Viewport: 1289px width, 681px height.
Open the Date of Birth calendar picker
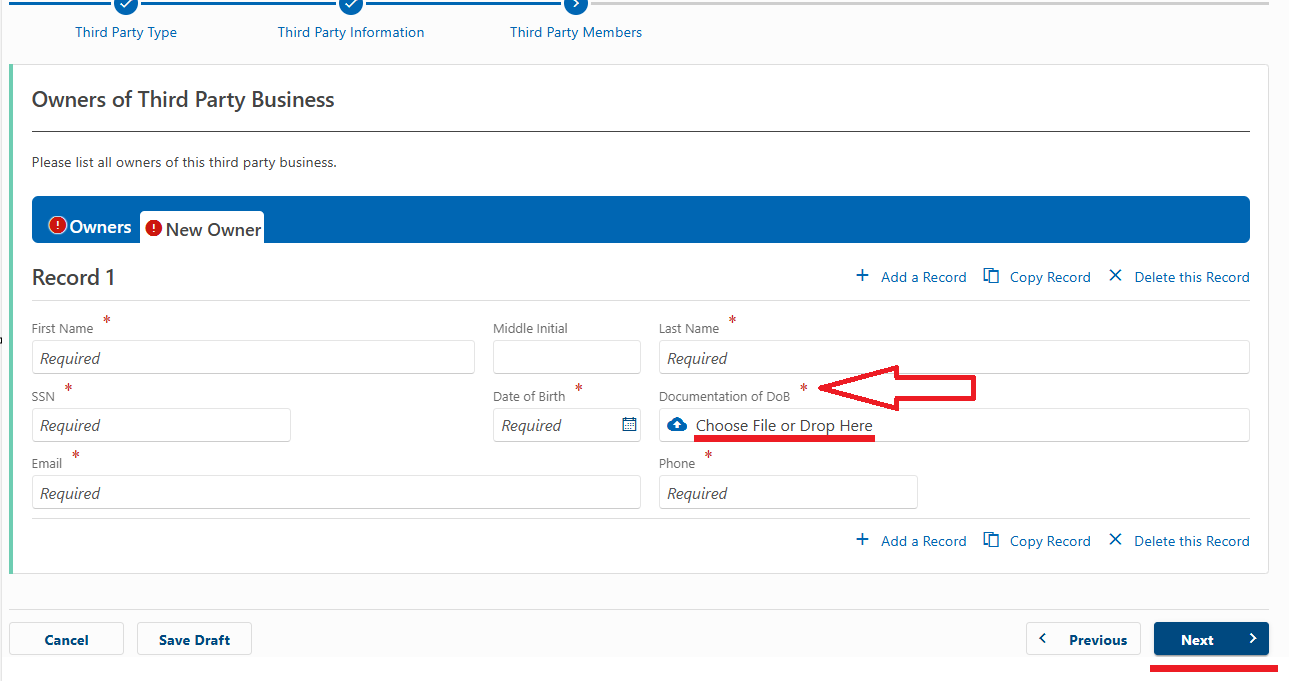click(629, 425)
